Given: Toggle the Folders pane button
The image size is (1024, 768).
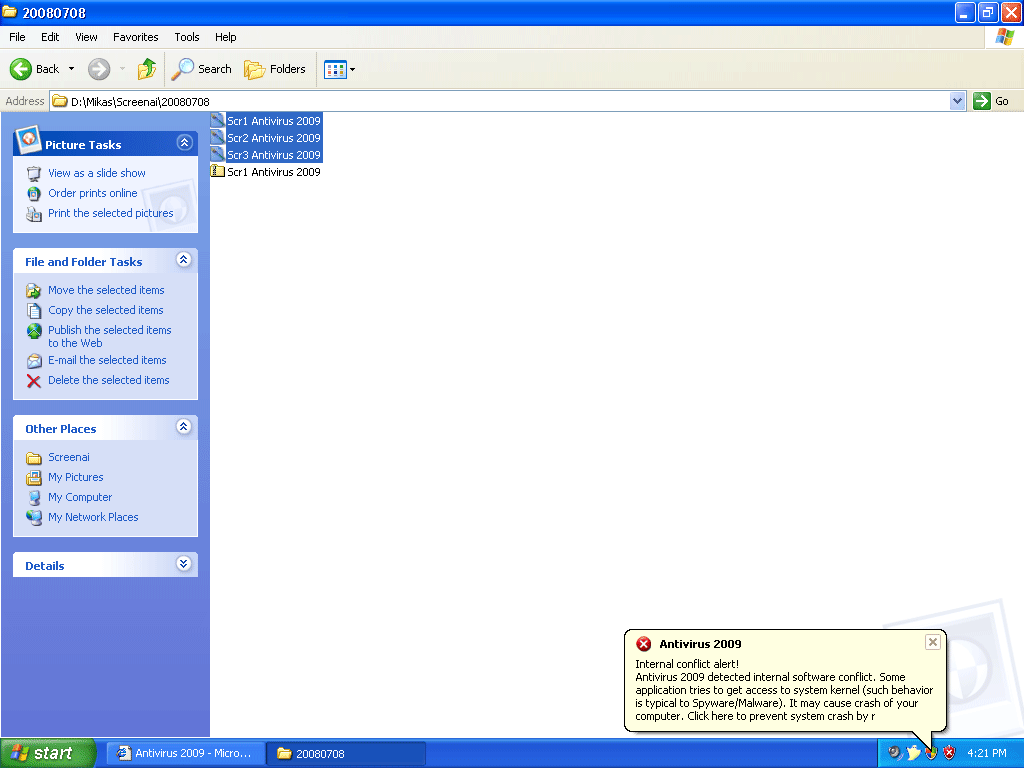Looking at the screenshot, I should 275,69.
